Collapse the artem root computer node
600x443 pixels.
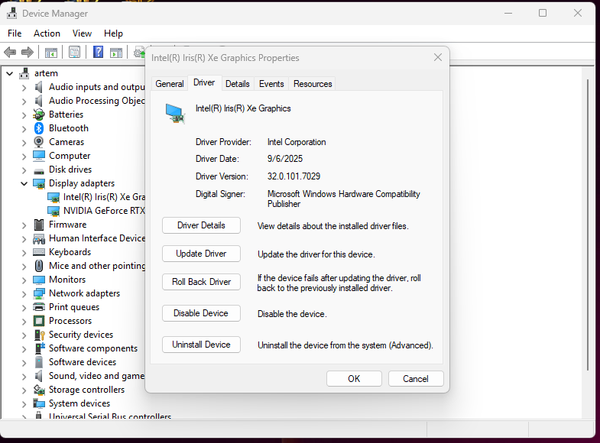point(10,73)
